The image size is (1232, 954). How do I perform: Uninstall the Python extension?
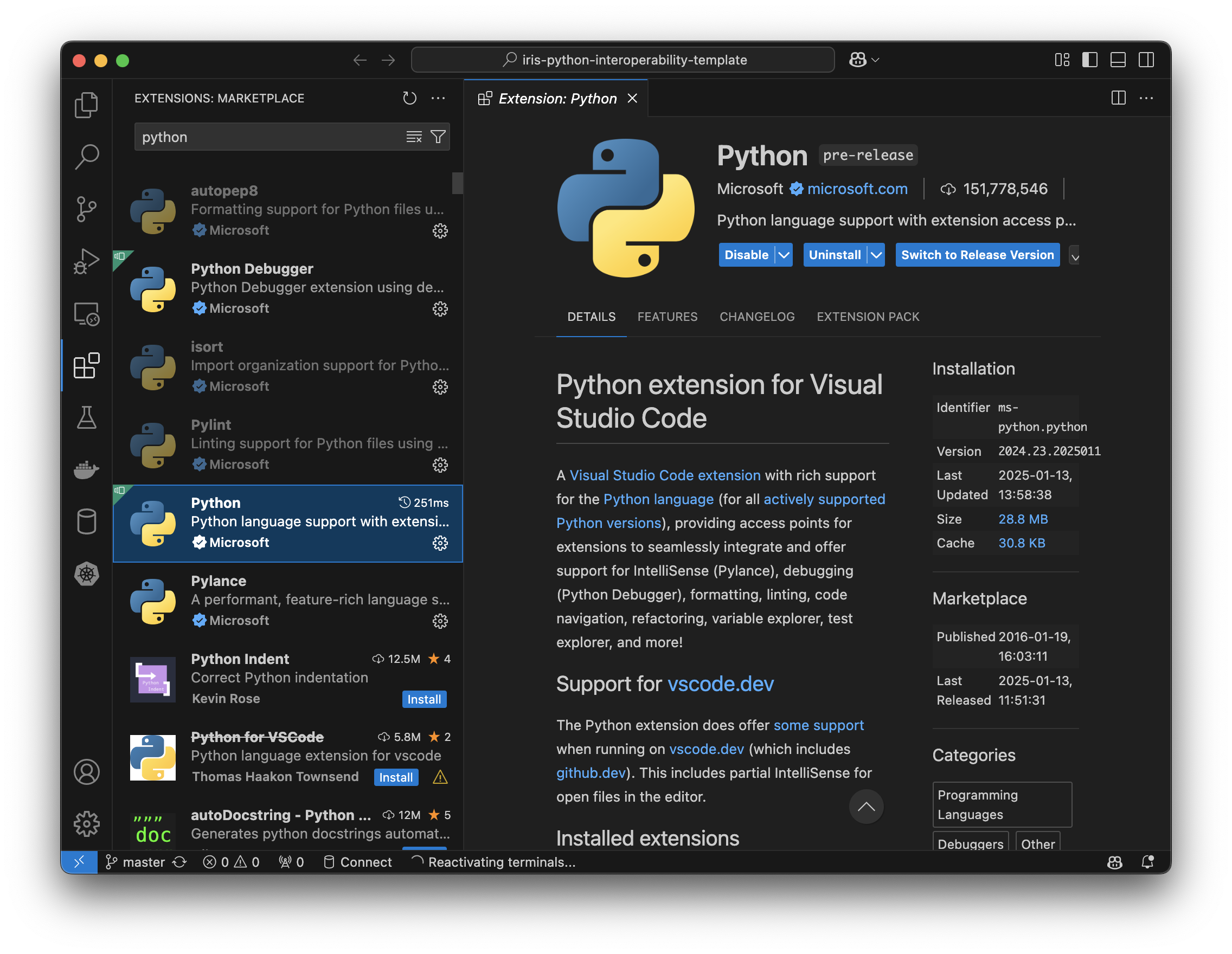pos(835,255)
